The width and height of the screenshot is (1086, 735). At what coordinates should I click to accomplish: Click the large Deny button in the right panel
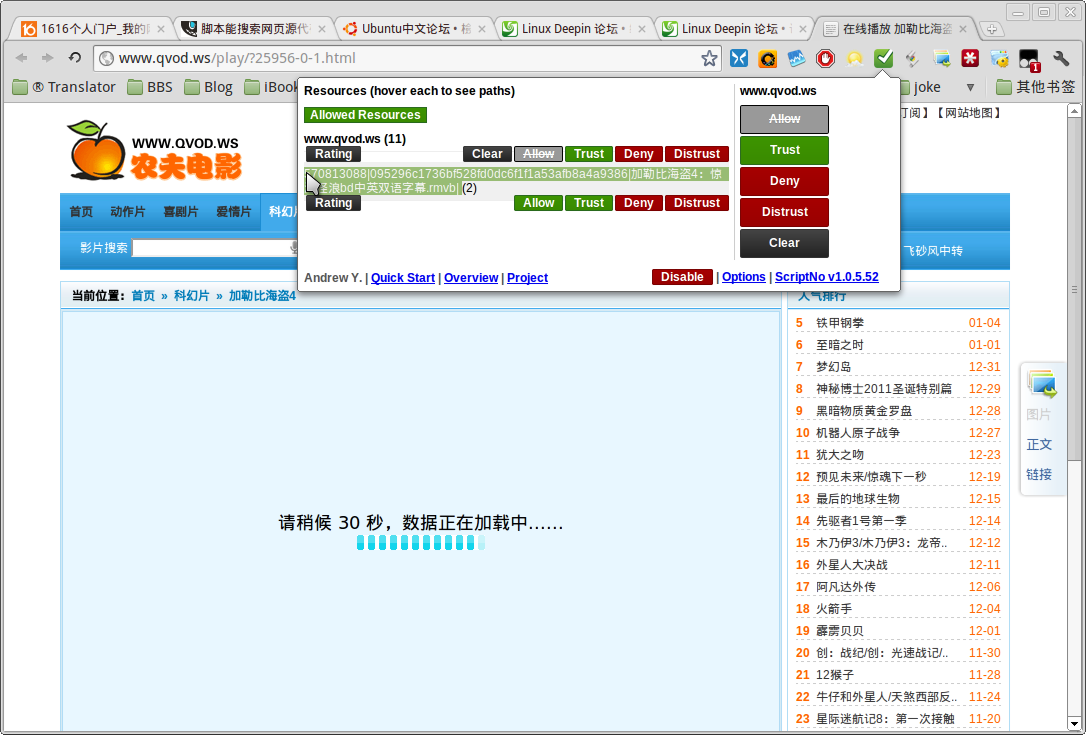pyautogui.click(x=784, y=181)
